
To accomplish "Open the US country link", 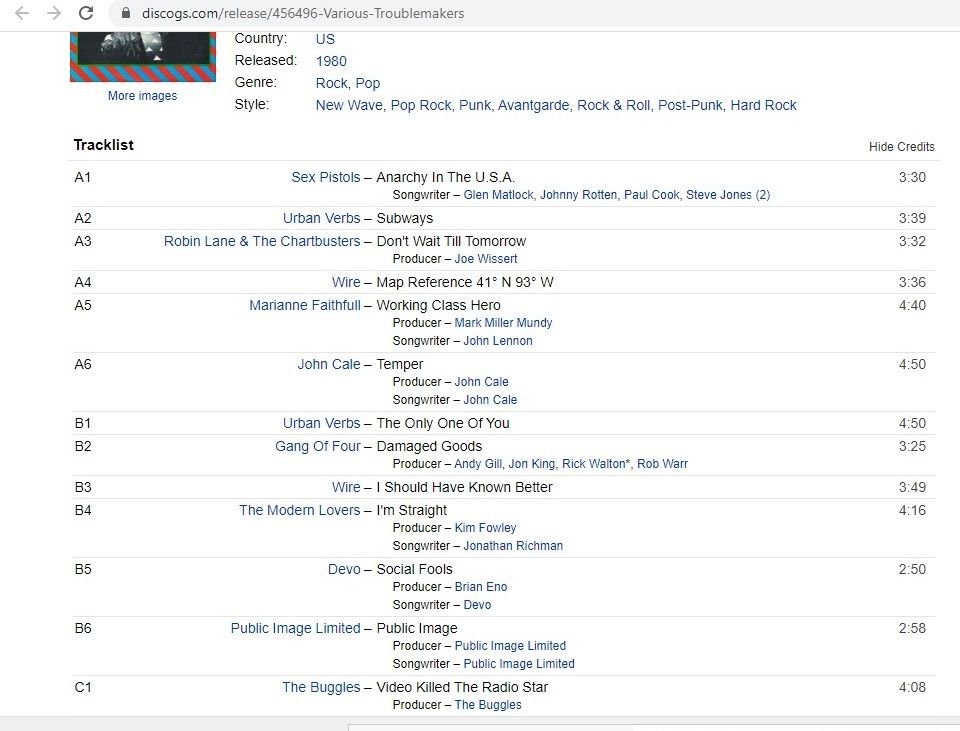I will (x=325, y=39).
